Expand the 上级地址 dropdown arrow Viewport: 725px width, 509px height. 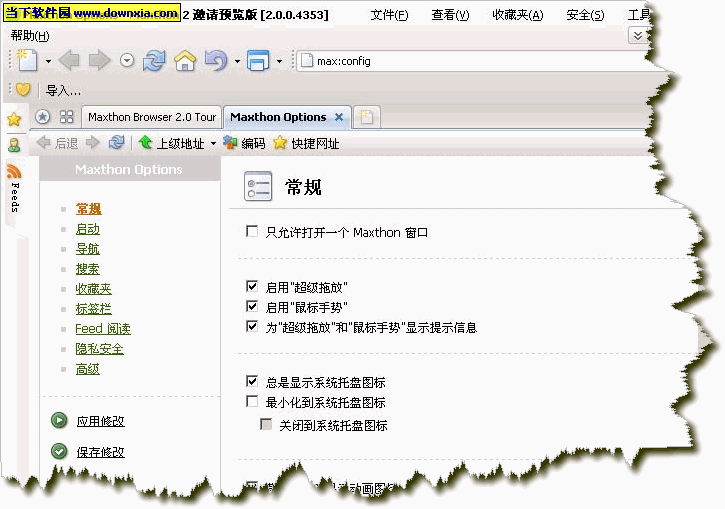[x=213, y=144]
